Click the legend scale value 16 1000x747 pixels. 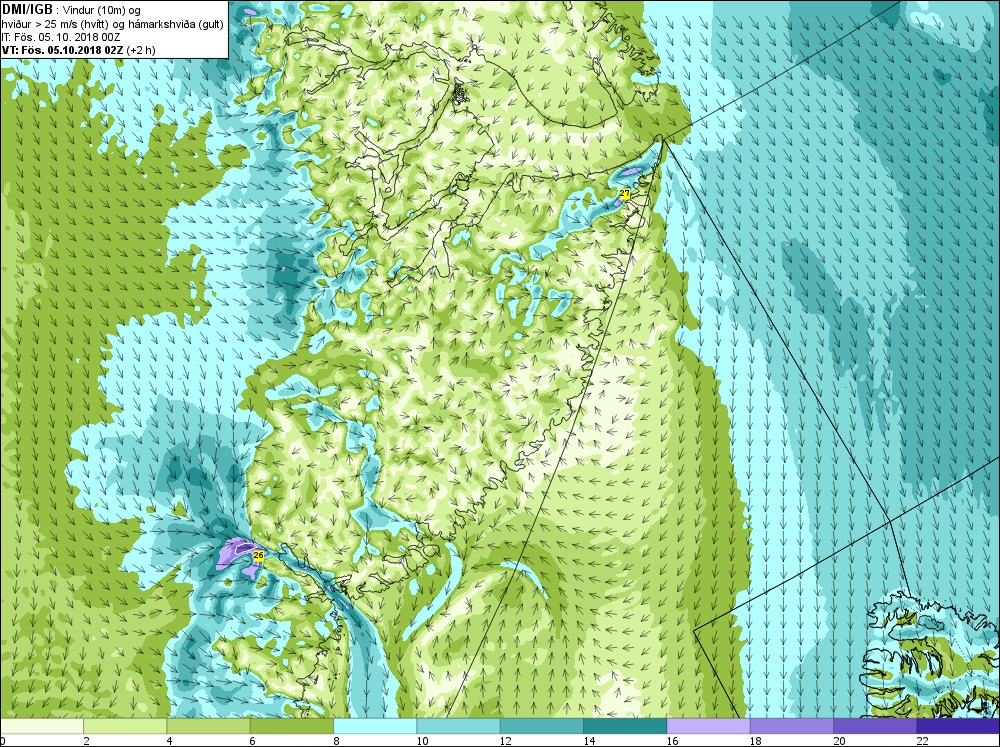672,741
